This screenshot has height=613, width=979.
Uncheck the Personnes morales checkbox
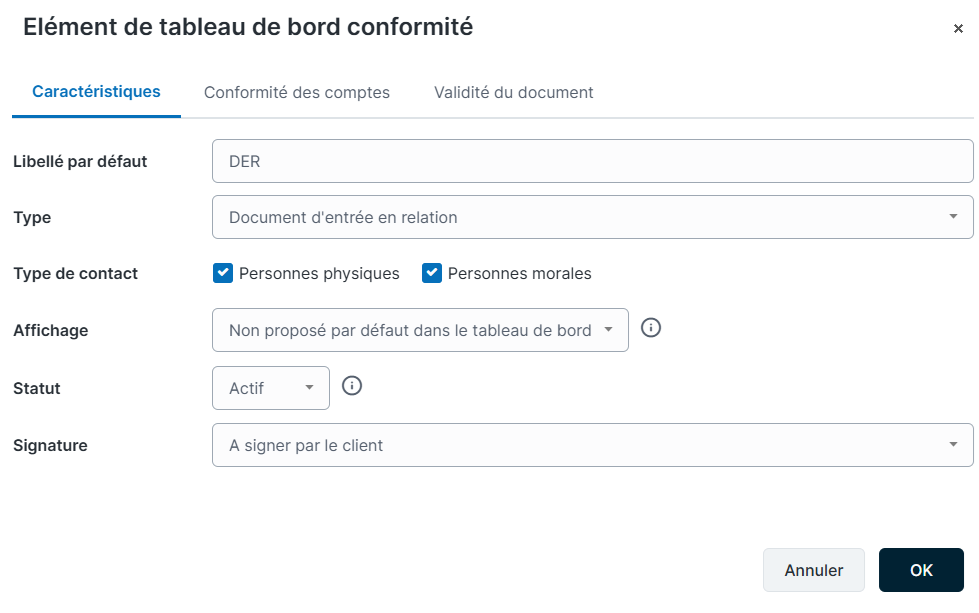pyautogui.click(x=432, y=273)
